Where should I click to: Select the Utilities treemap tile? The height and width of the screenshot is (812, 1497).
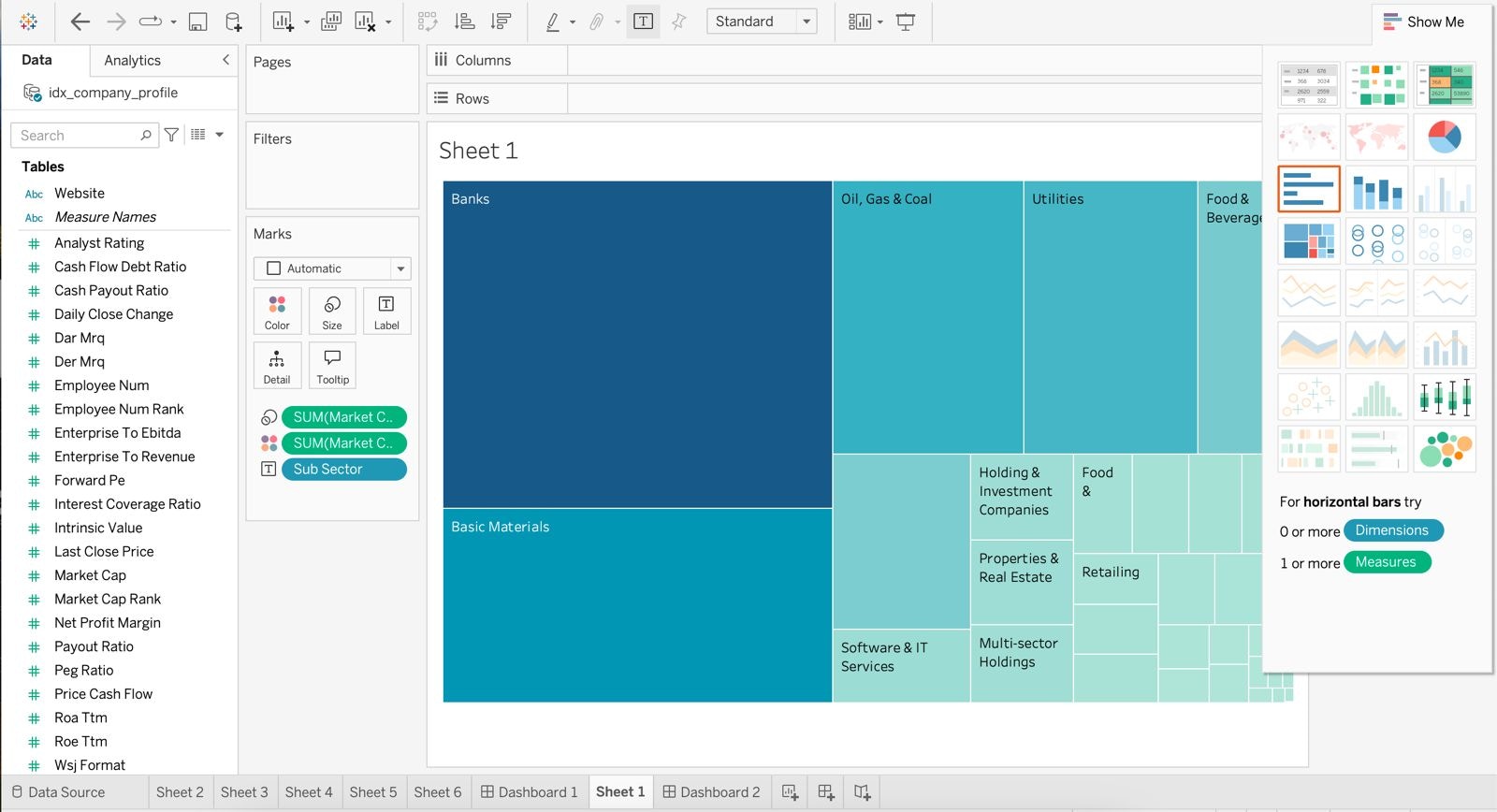1111,317
